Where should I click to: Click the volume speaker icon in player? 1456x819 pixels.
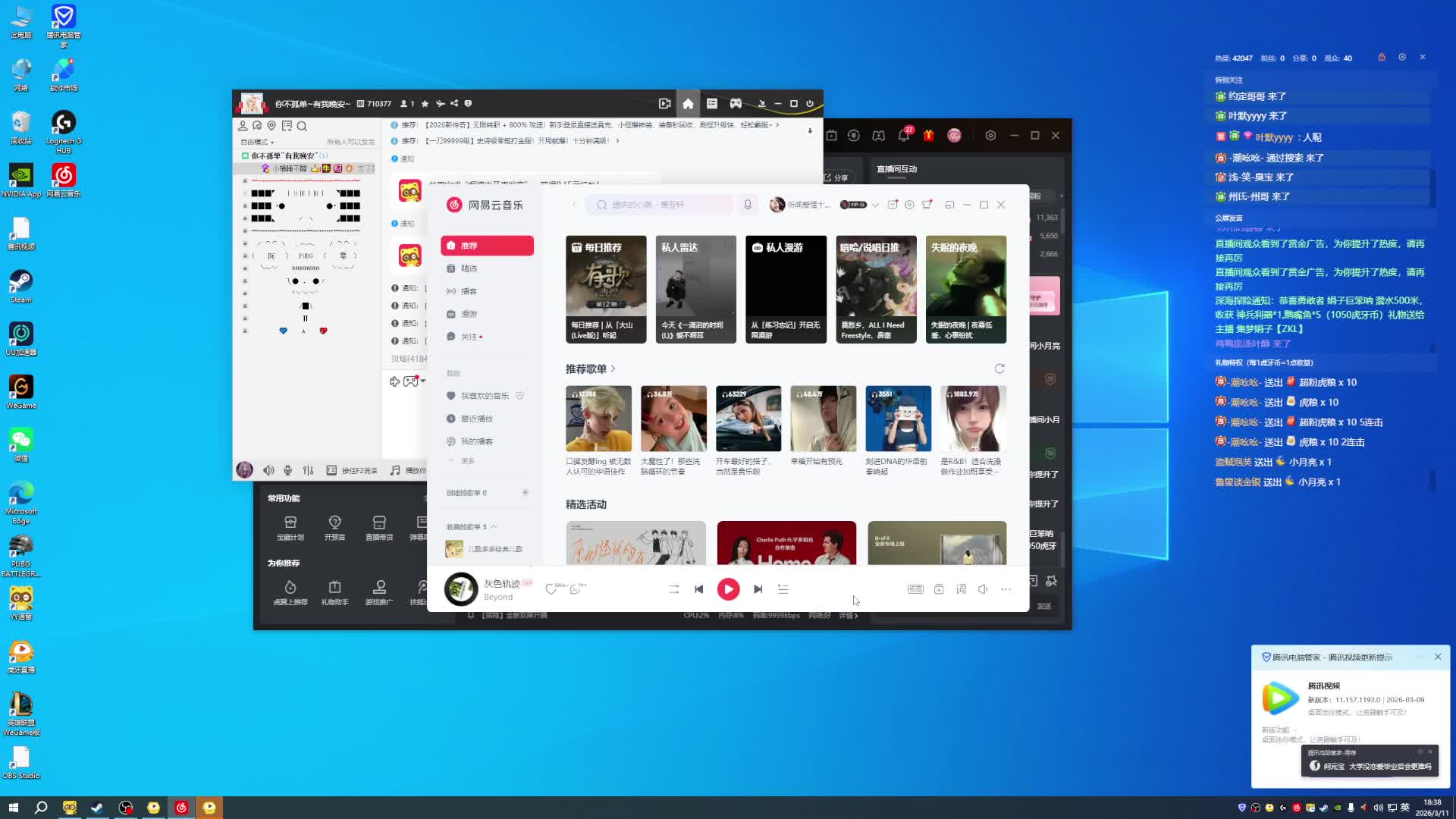tap(983, 589)
